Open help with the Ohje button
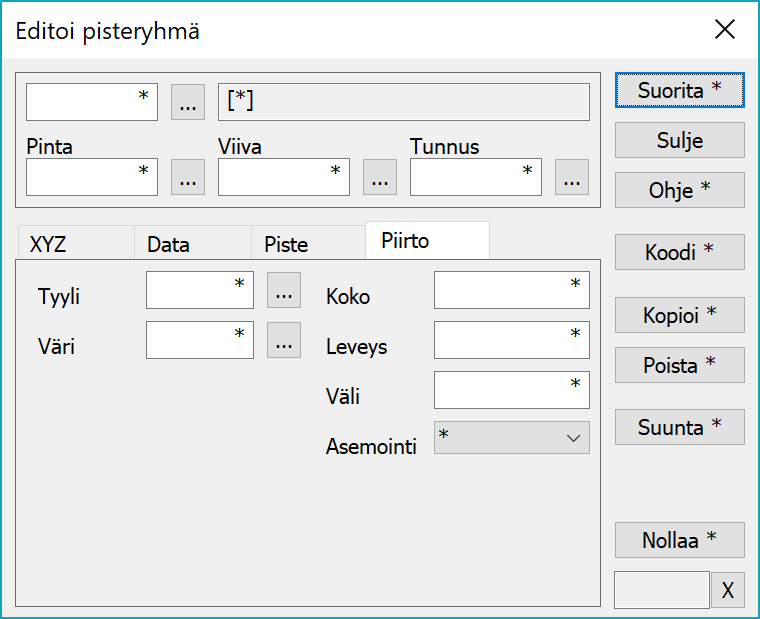 click(x=679, y=190)
